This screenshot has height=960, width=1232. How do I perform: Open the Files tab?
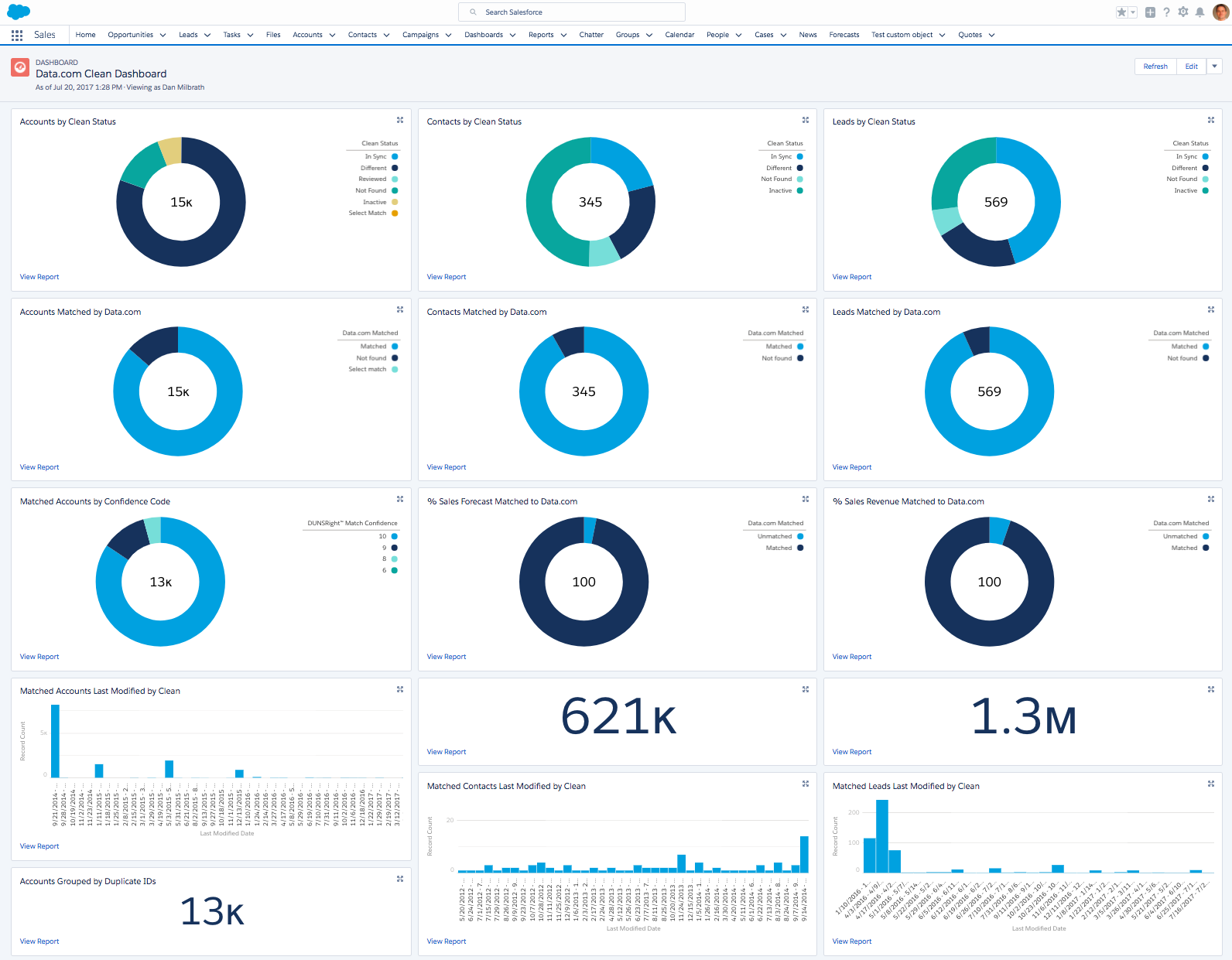273,35
